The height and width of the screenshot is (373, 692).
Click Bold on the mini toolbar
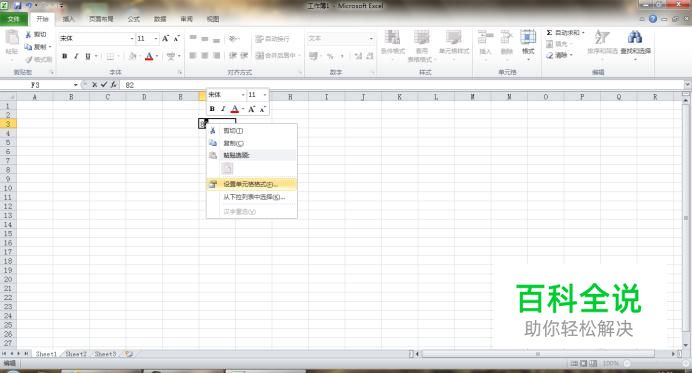pyautogui.click(x=212, y=109)
